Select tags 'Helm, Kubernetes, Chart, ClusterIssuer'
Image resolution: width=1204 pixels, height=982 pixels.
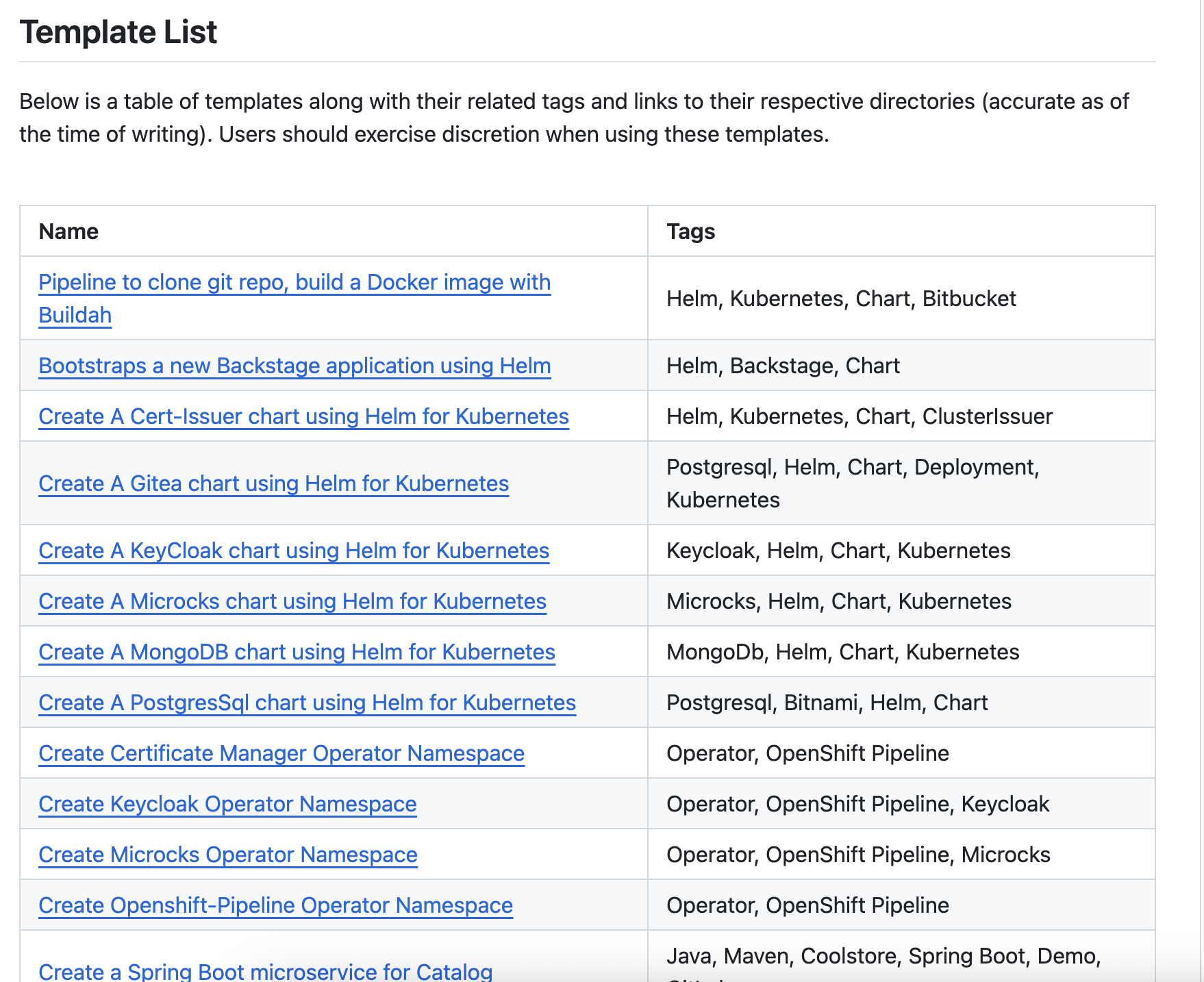click(860, 416)
